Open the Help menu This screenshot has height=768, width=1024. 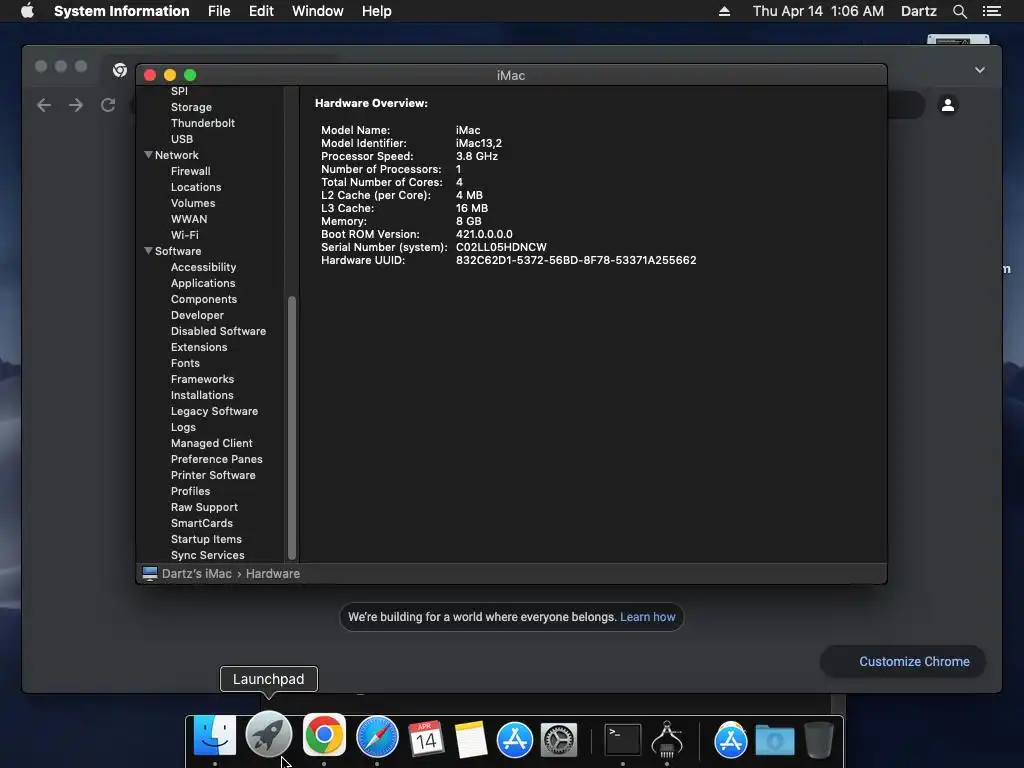[x=377, y=11]
